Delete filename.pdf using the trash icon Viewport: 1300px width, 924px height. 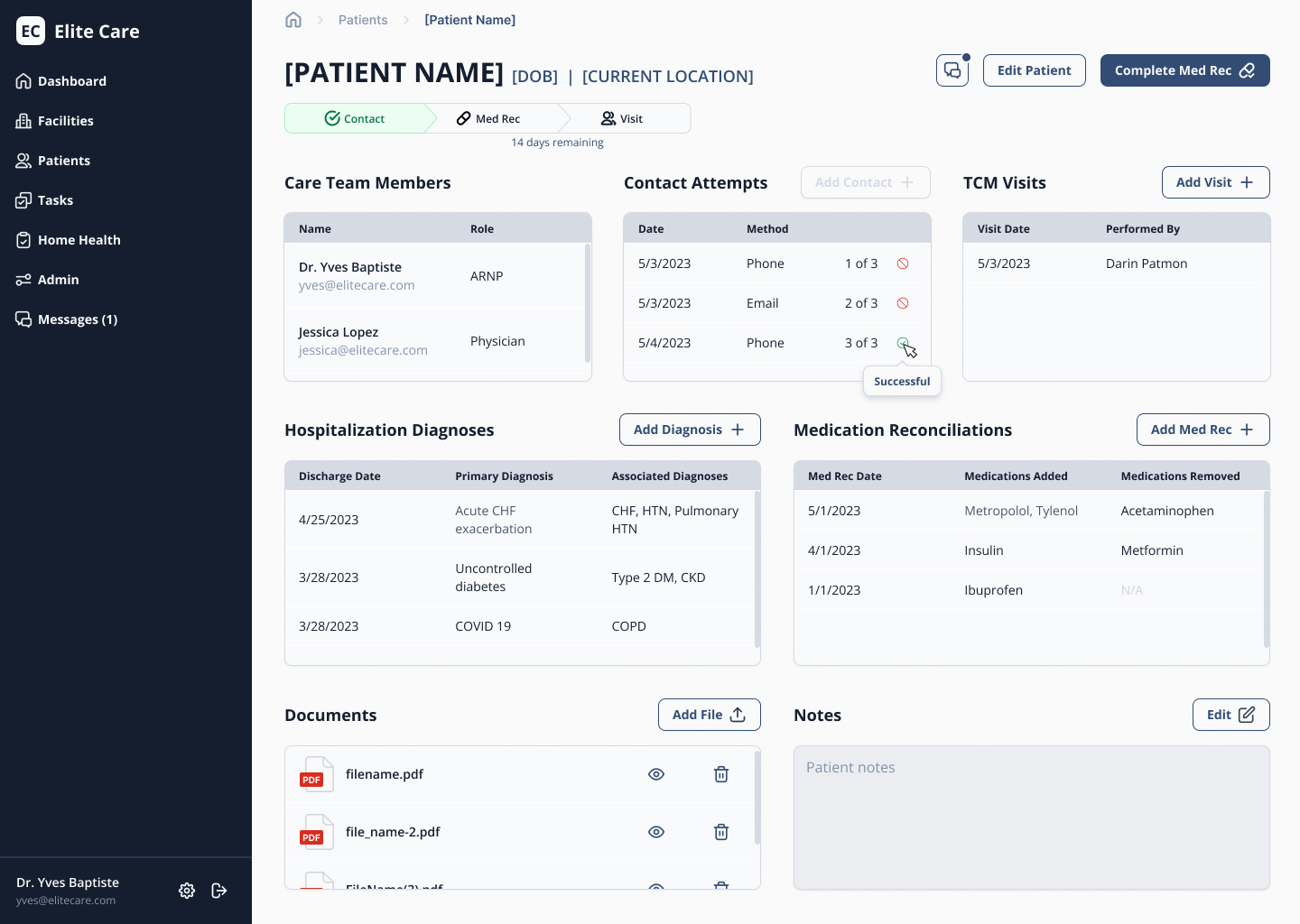click(x=720, y=774)
